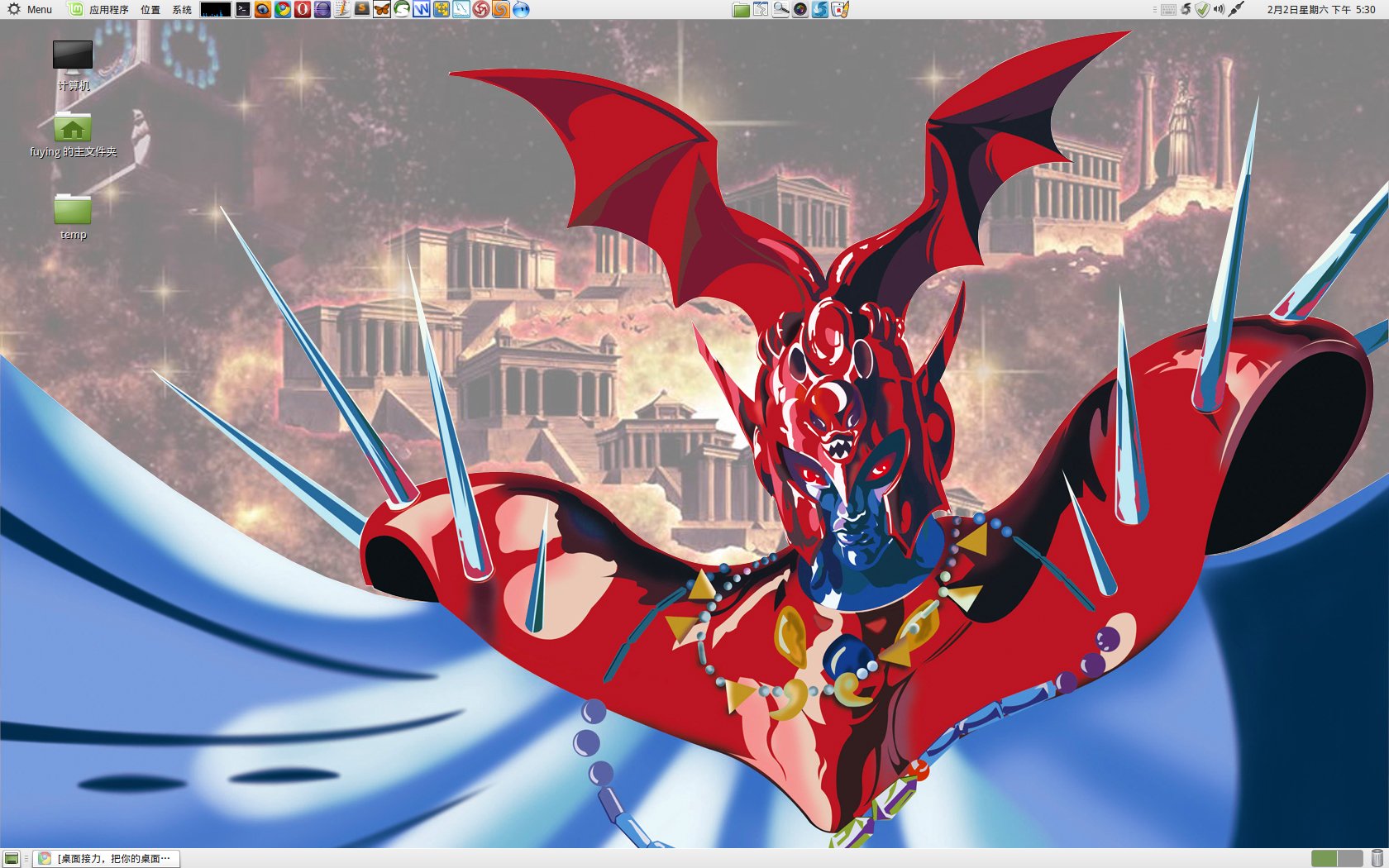
Task: Open the blue swirl panel launcher
Action: point(820,9)
